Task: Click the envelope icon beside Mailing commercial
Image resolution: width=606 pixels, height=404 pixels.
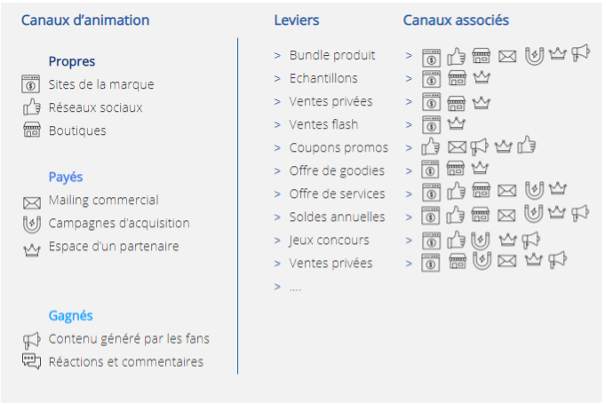Action: (x=32, y=203)
